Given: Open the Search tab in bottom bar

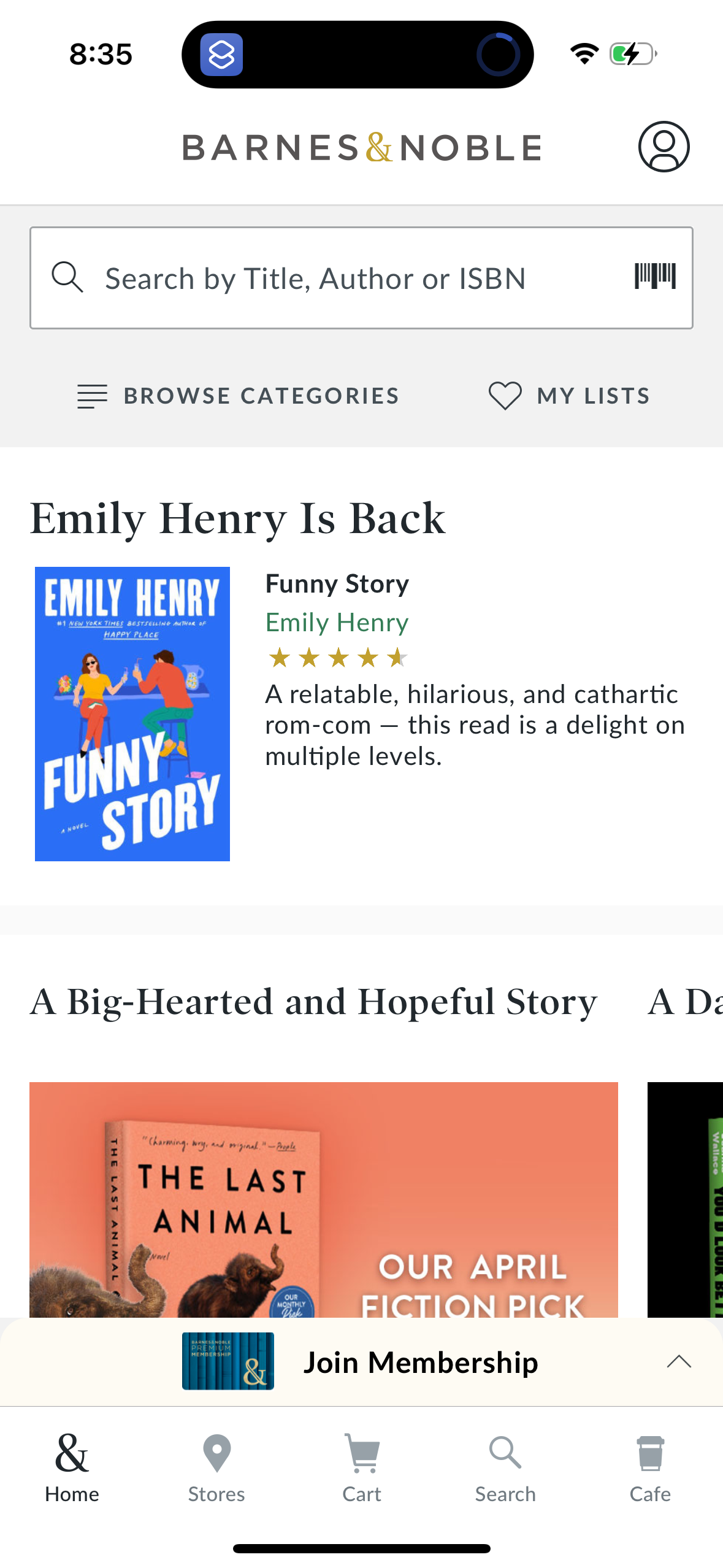Looking at the screenshot, I should click(505, 1467).
